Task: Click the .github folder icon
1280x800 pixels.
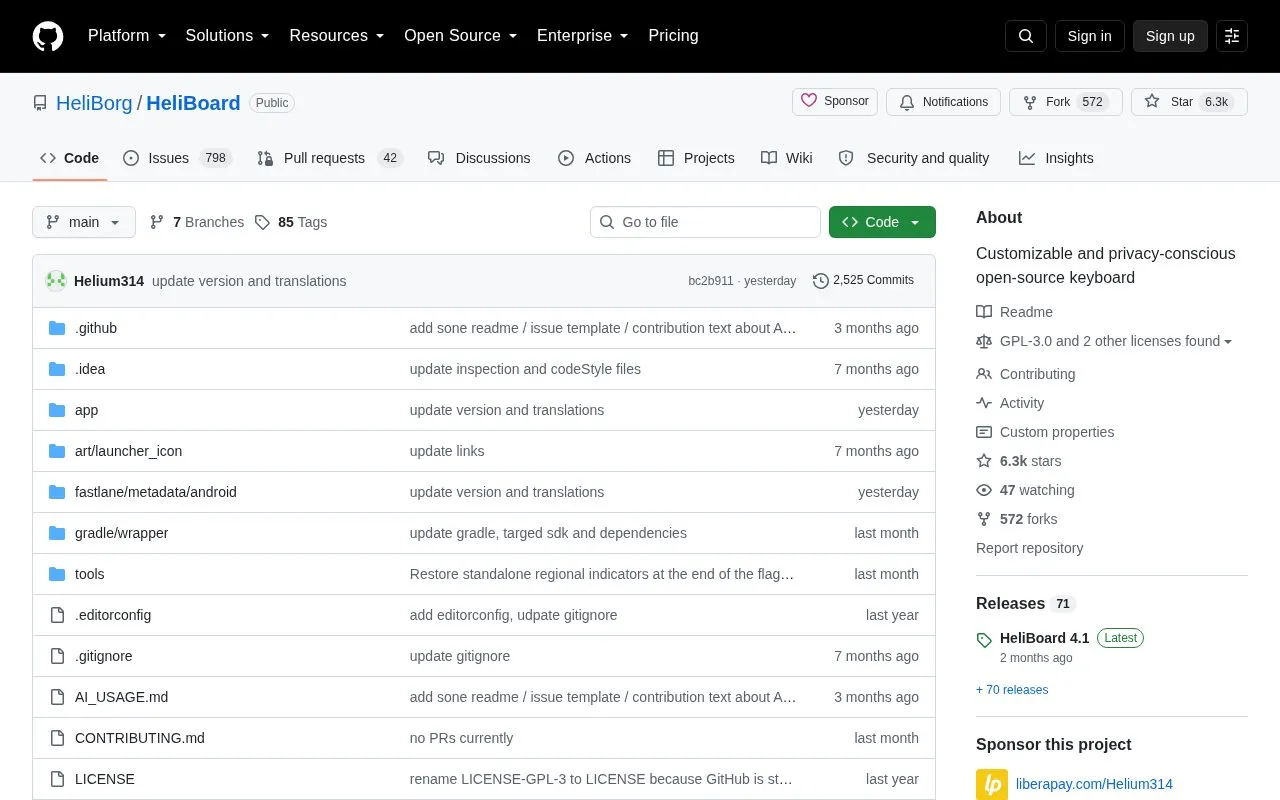Action: [57, 328]
